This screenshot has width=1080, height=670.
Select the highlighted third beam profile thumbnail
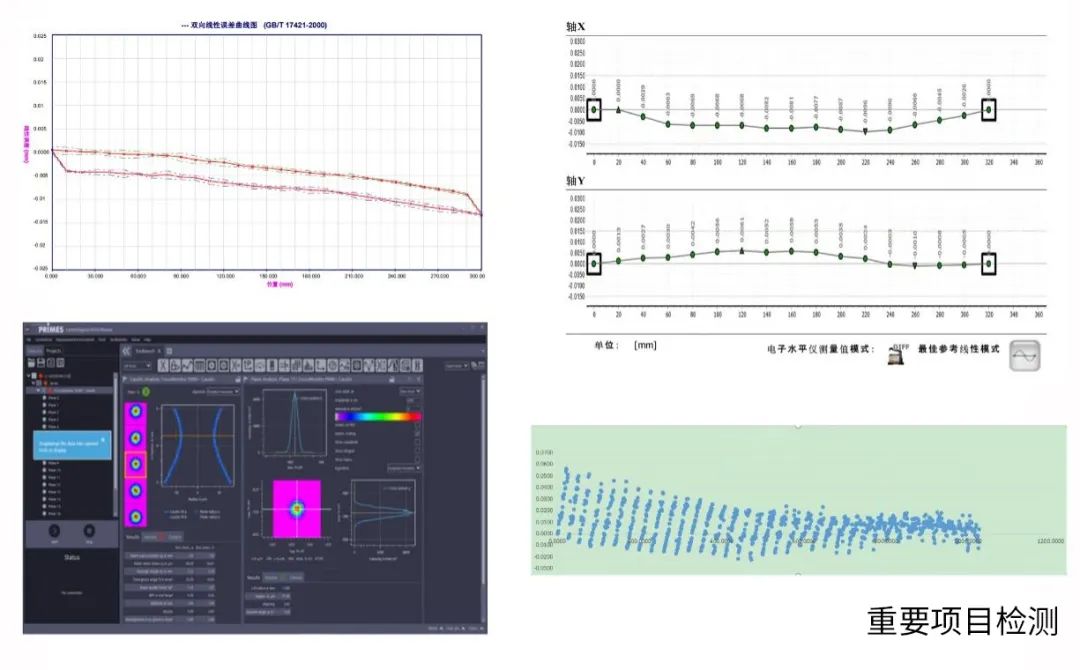tap(134, 465)
